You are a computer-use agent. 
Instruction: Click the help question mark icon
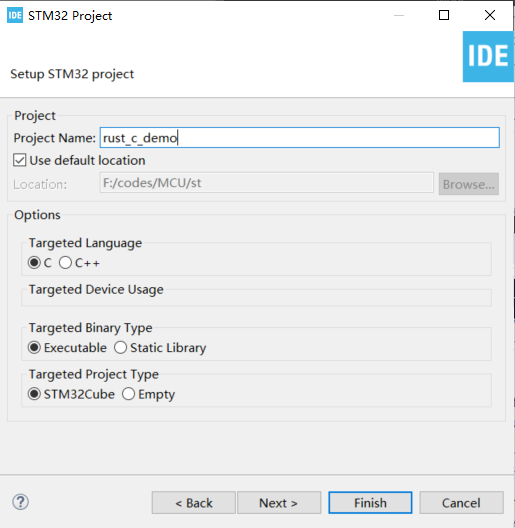[x=21, y=502]
